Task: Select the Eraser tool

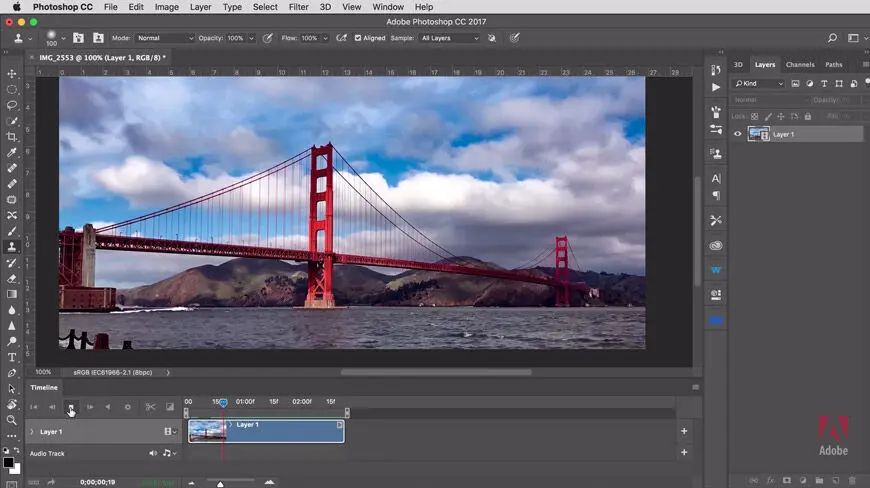Action: (12, 278)
